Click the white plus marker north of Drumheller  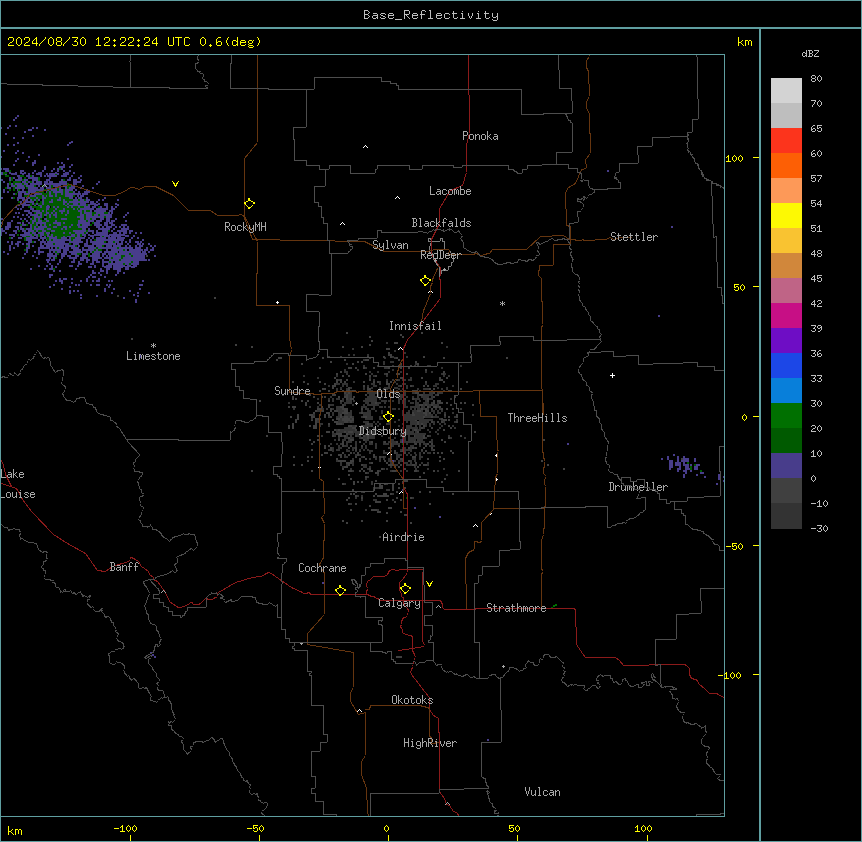click(x=612, y=375)
